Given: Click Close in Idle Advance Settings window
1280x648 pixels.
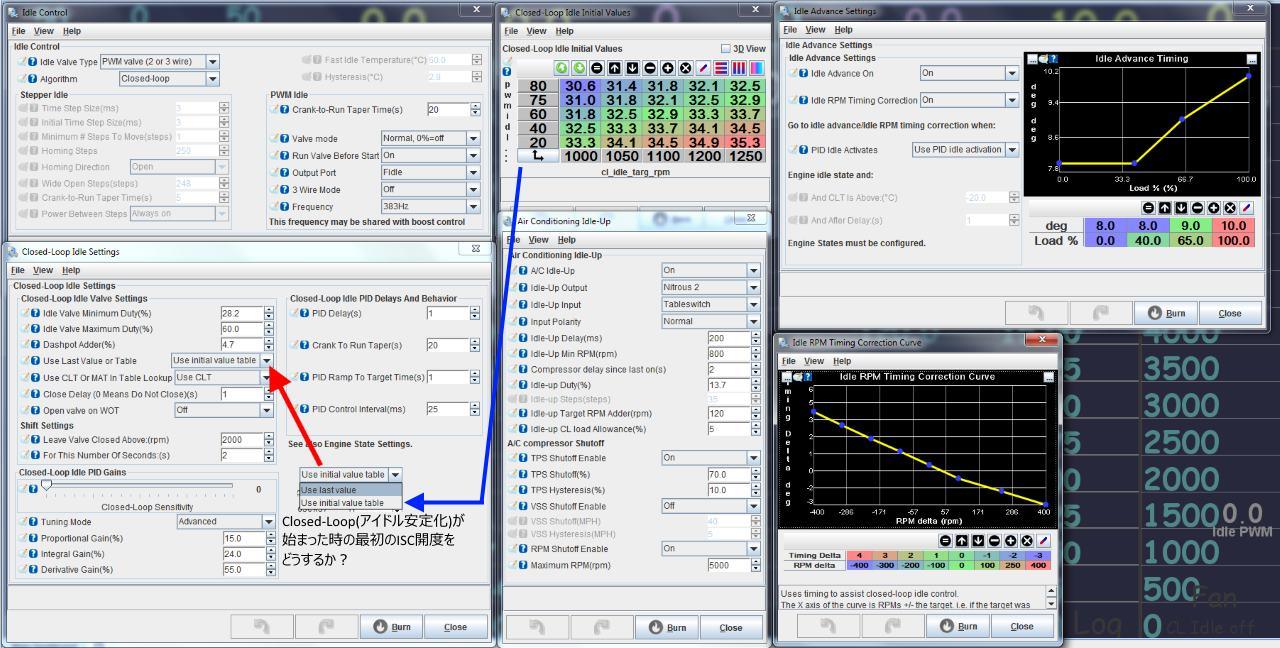Looking at the screenshot, I should point(1229,313).
